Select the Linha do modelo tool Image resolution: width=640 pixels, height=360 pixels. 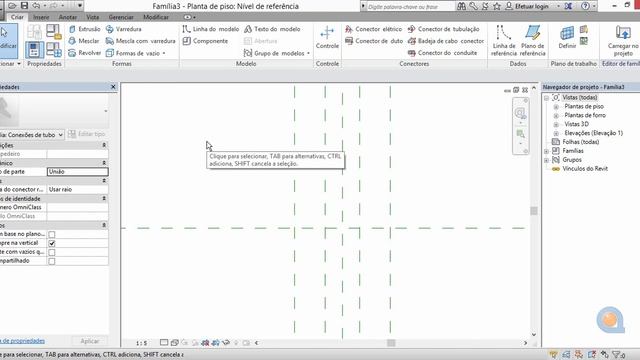click(211, 29)
